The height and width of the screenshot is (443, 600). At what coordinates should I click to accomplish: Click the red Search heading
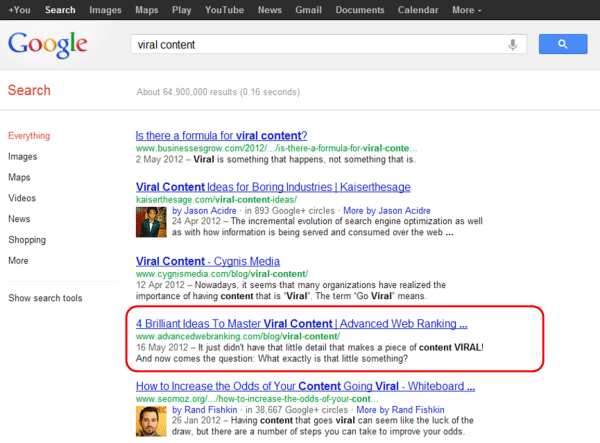point(29,90)
